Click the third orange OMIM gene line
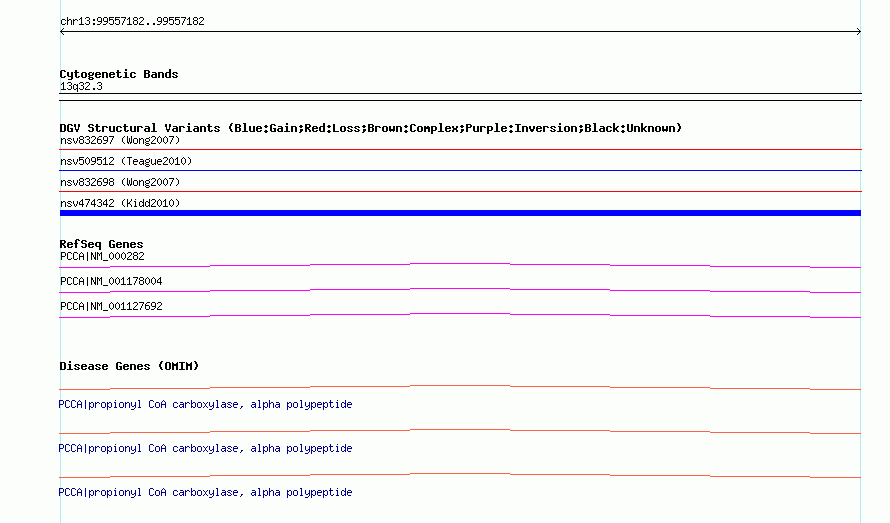Image resolution: width=890 pixels, height=523 pixels. pos(460,475)
